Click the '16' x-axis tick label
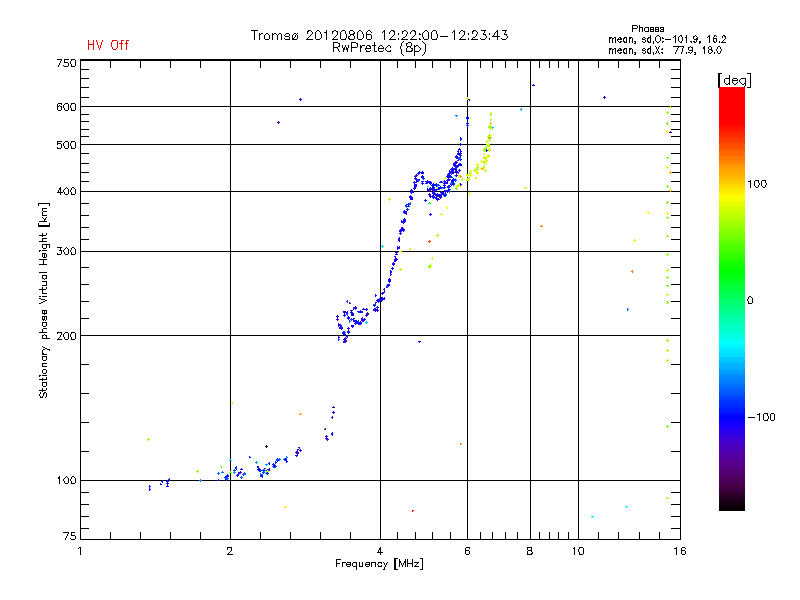The width and height of the screenshot is (800, 600). 680,551
